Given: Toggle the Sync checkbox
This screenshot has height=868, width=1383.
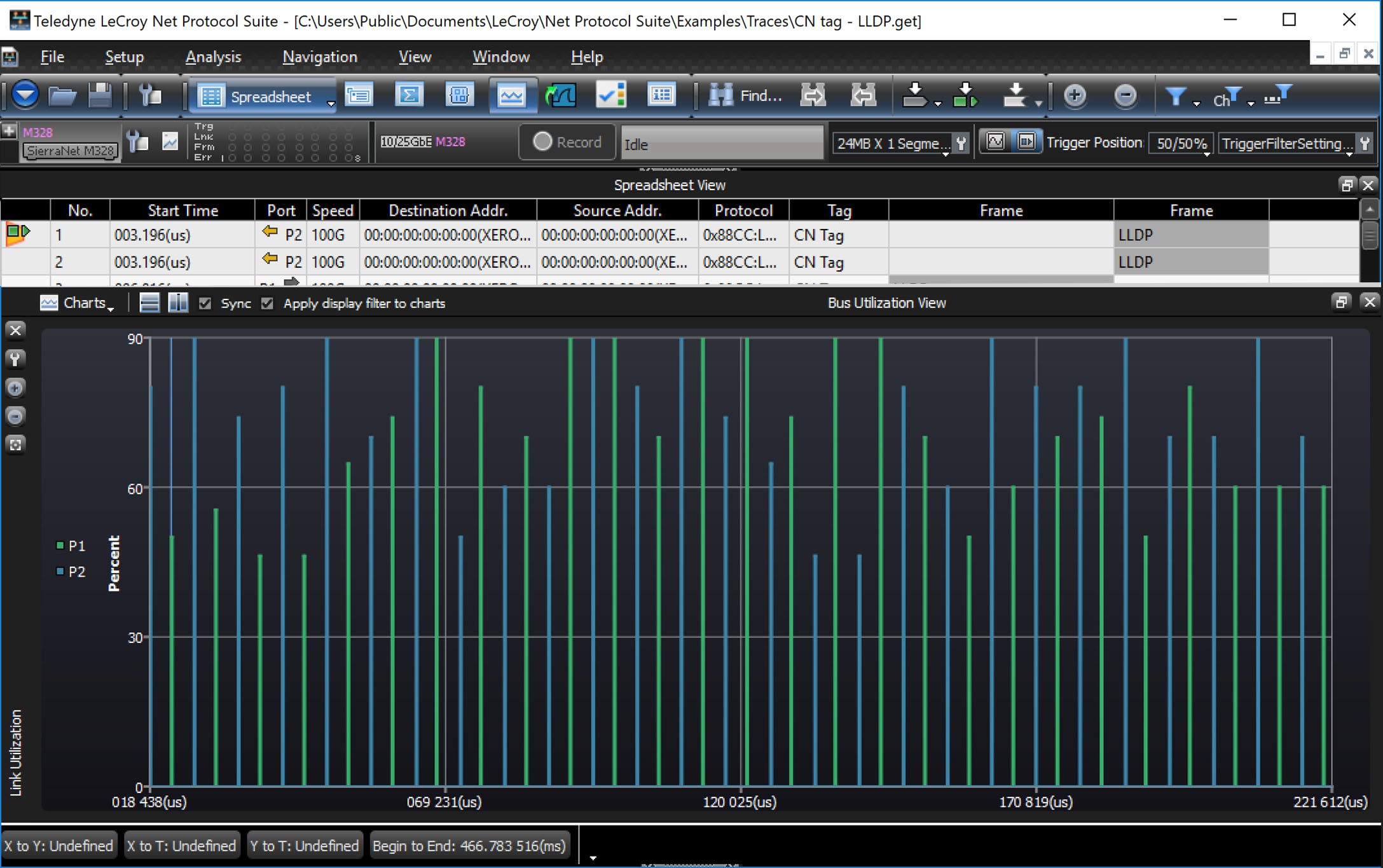Looking at the screenshot, I should pos(205,303).
